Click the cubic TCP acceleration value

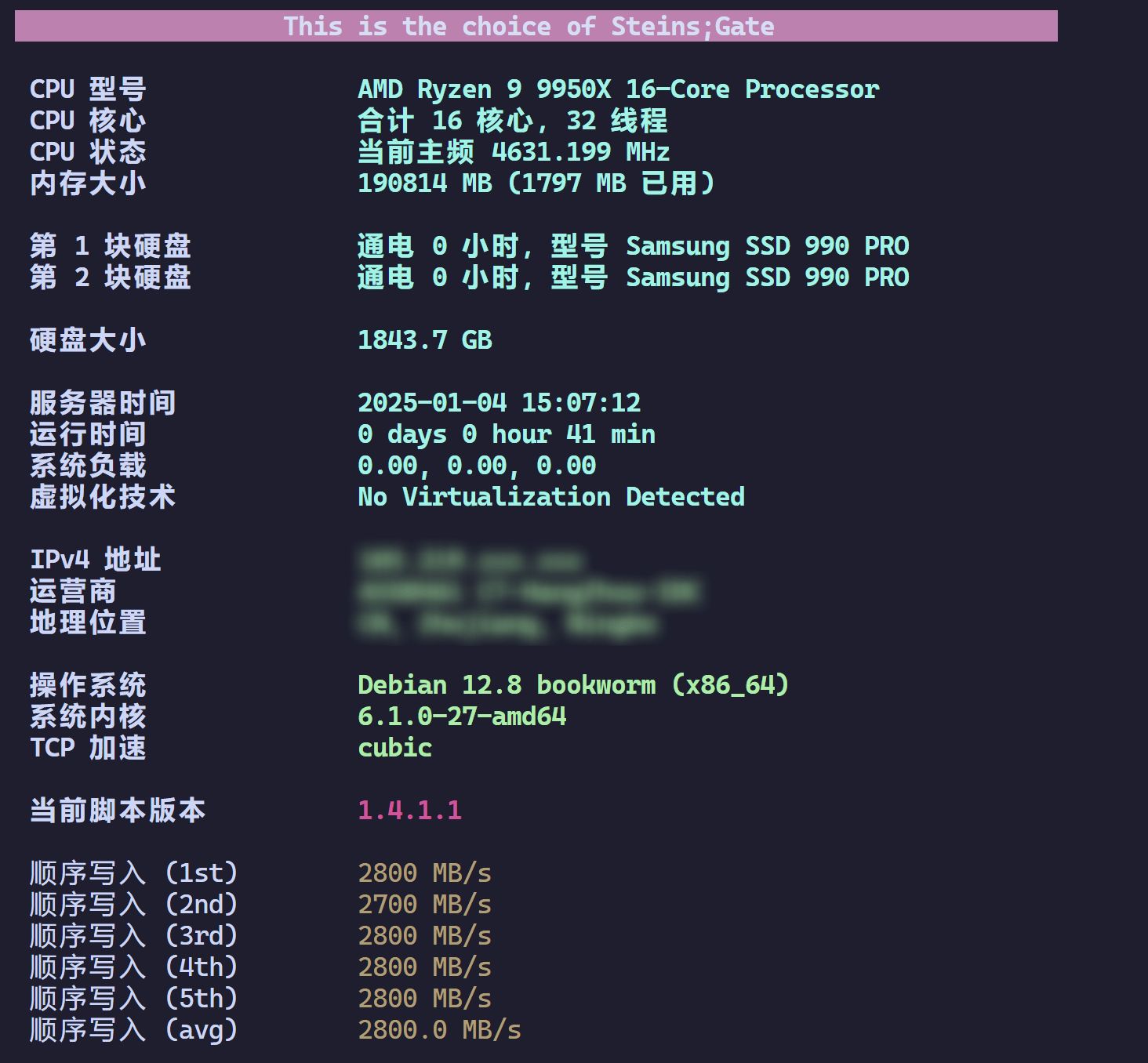[394, 748]
